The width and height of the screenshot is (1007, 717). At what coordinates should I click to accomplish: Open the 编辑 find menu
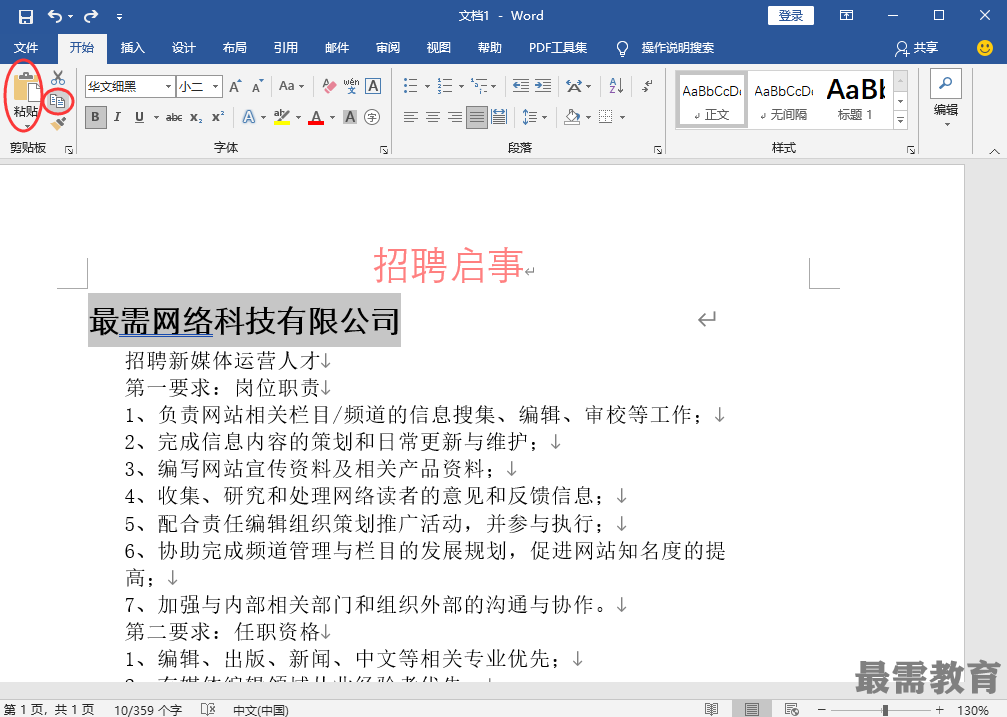pyautogui.click(x=945, y=98)
